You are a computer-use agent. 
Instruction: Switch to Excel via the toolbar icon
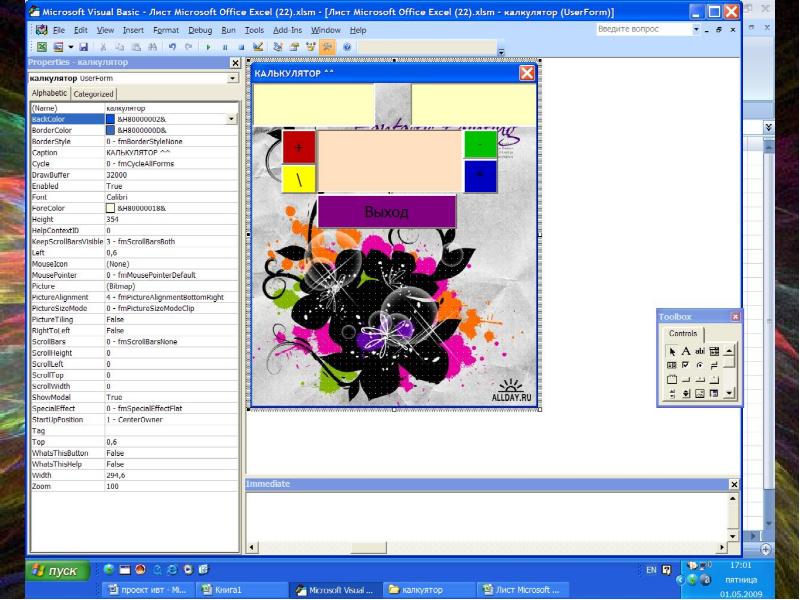(x=42, y=47)
